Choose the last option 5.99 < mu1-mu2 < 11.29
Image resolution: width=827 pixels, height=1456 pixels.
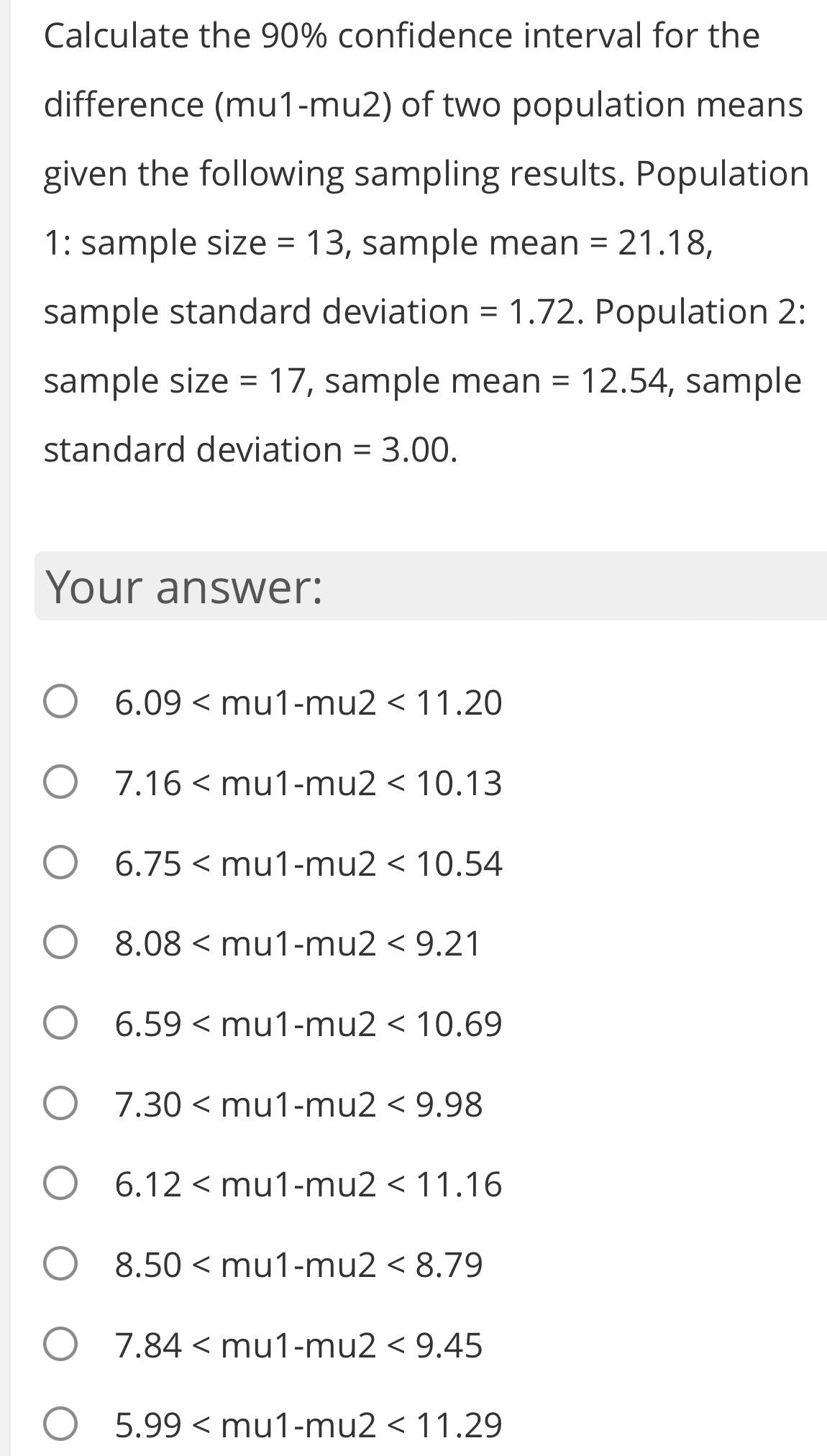(62, 1427)
